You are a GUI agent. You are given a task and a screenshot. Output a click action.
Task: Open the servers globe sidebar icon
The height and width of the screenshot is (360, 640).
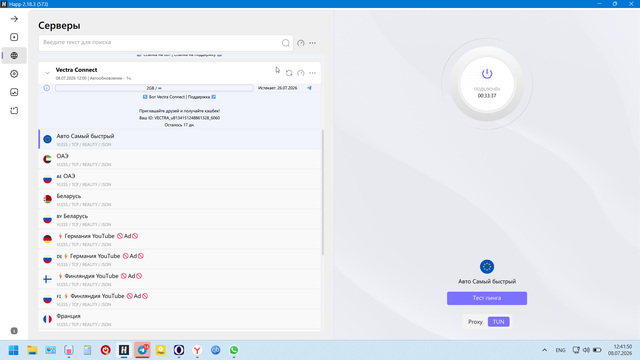14,56
